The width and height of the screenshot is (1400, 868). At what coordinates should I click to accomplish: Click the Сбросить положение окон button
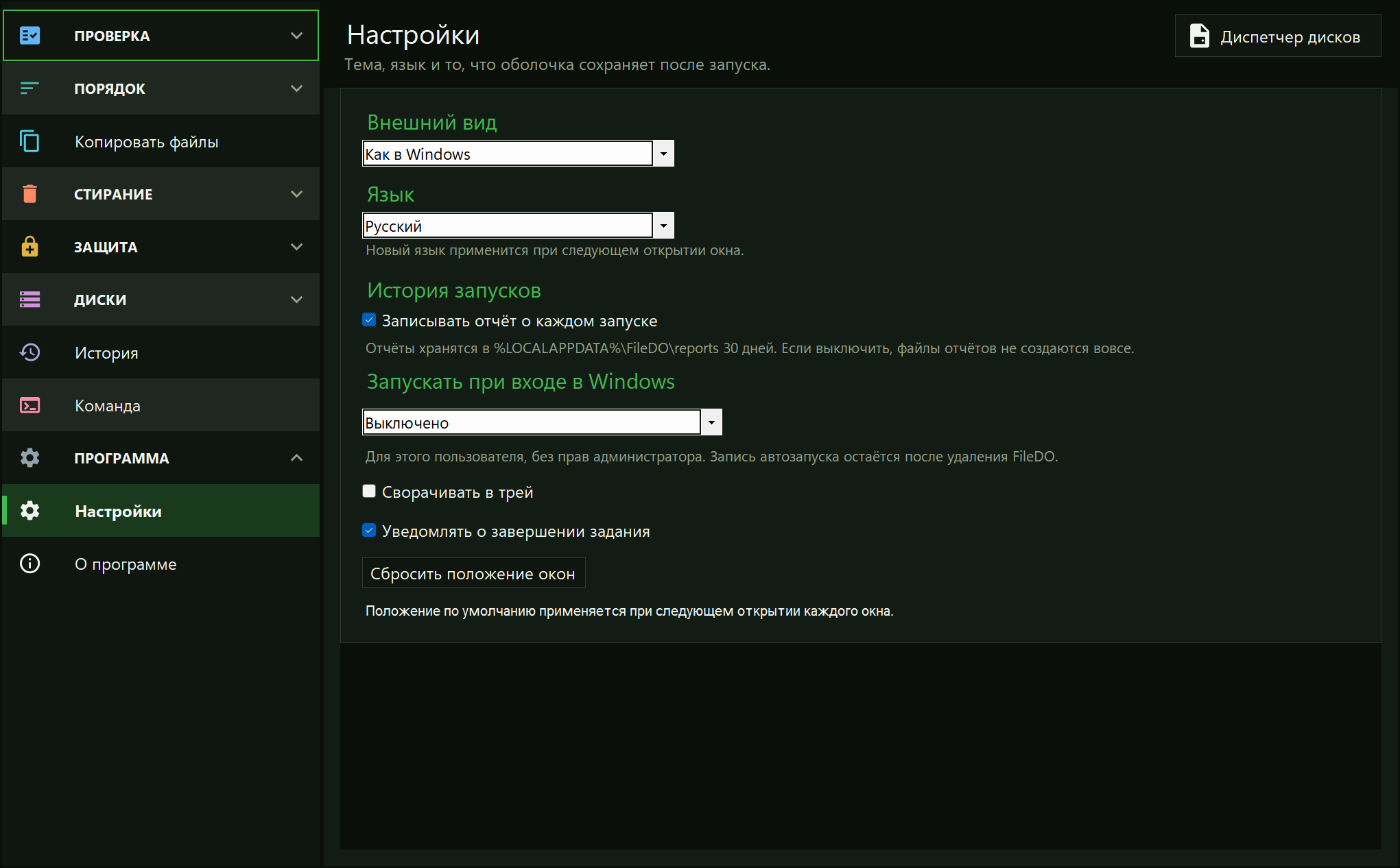click(473, 573)
